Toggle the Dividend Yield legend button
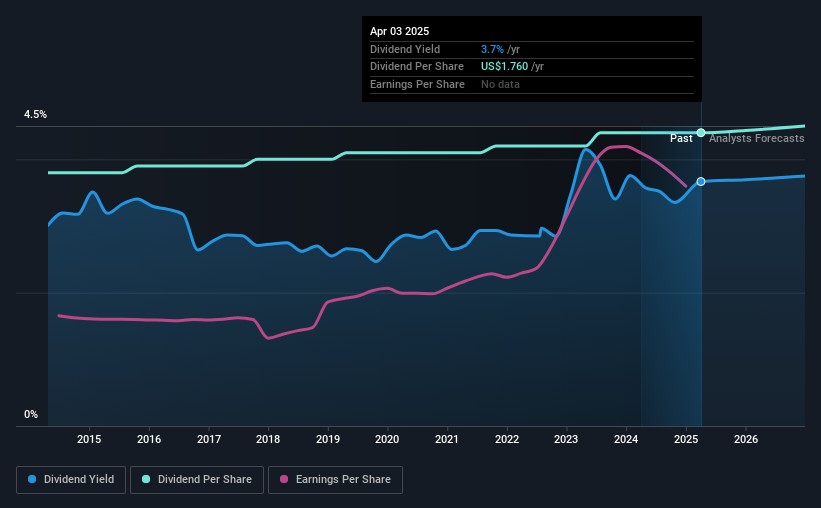821x508 pixels. tap(71, 479)
